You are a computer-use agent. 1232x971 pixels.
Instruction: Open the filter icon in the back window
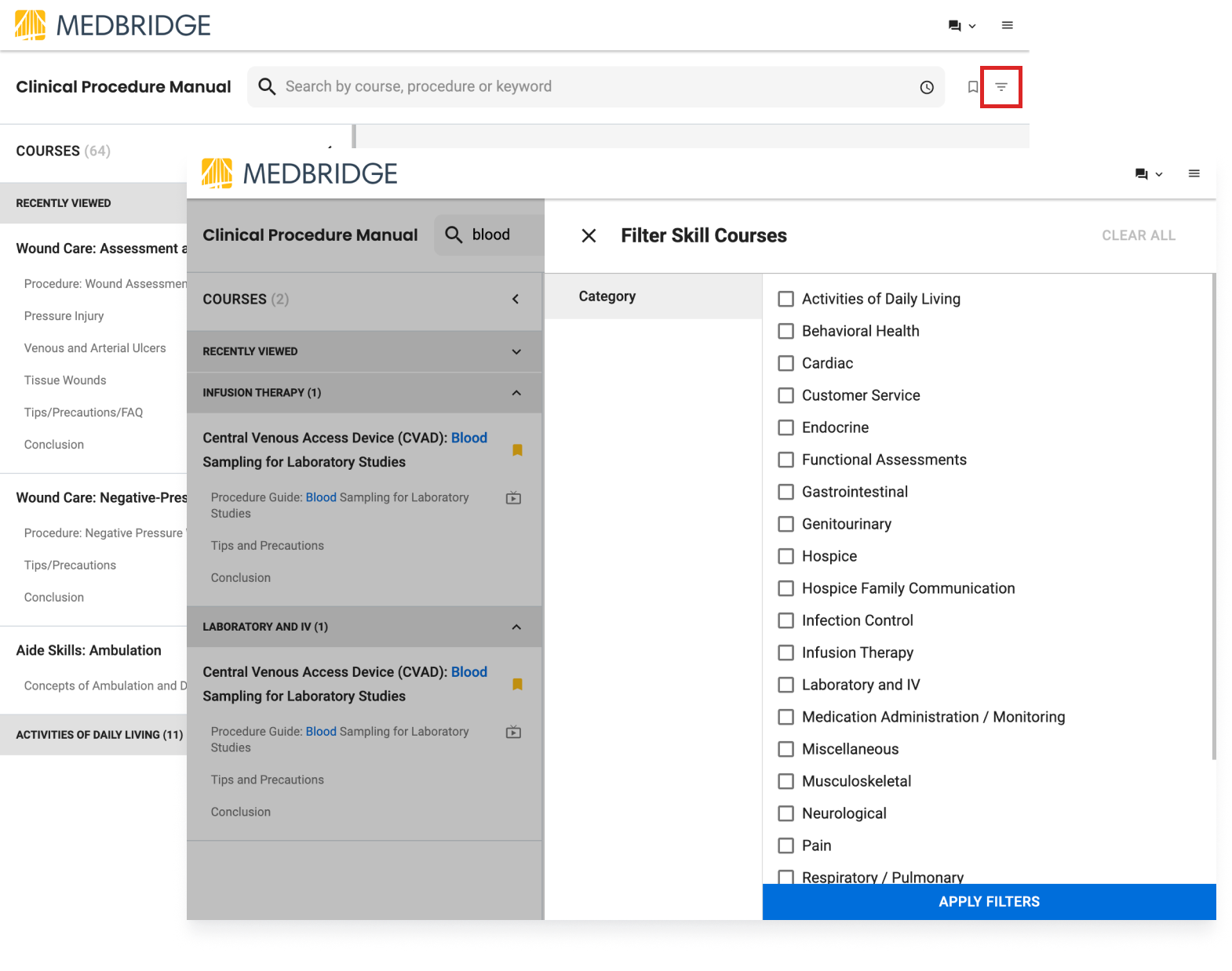[x=1001, y=87]
